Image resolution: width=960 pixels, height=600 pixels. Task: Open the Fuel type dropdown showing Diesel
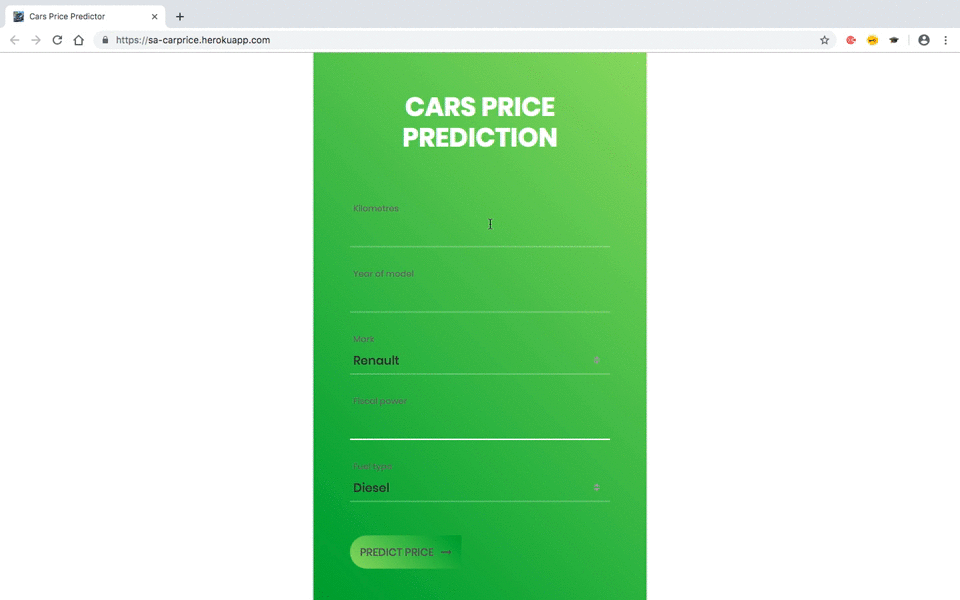tap(480, 487)
